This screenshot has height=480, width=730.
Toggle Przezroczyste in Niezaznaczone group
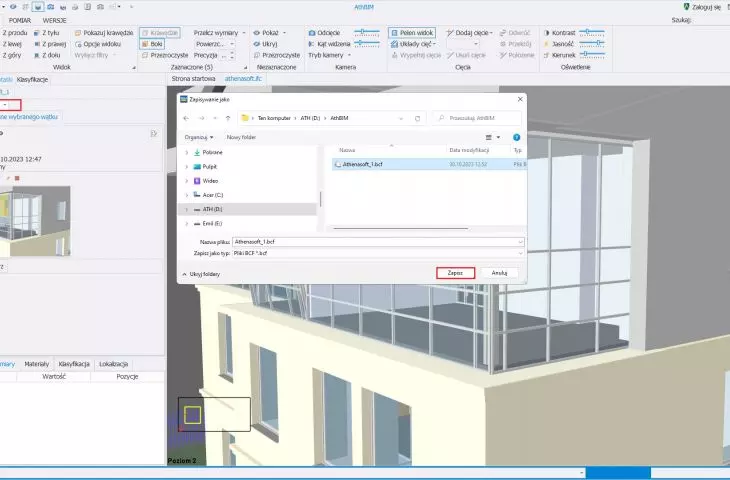[277, 55]
